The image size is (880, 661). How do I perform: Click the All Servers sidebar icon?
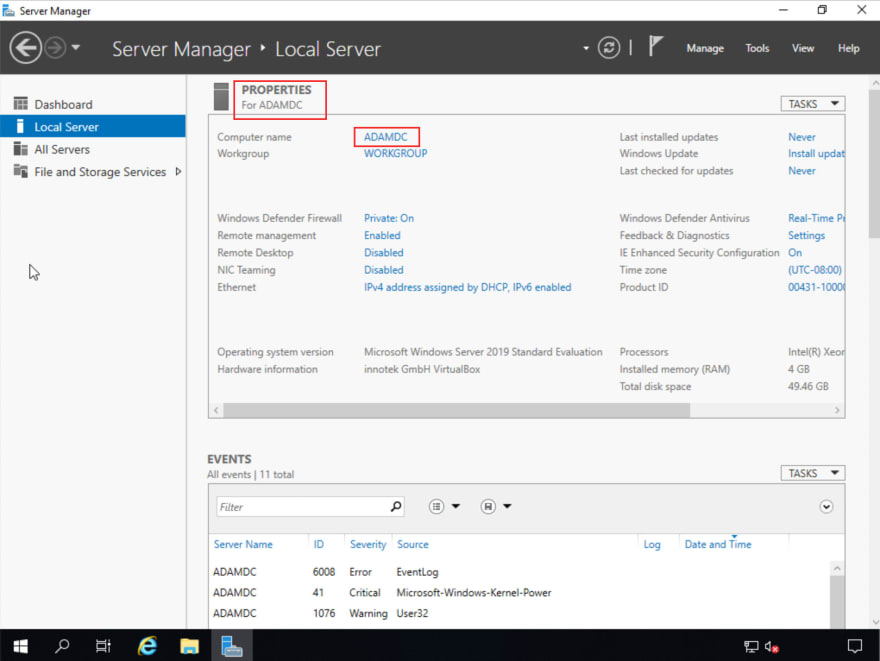coord(21,149)
